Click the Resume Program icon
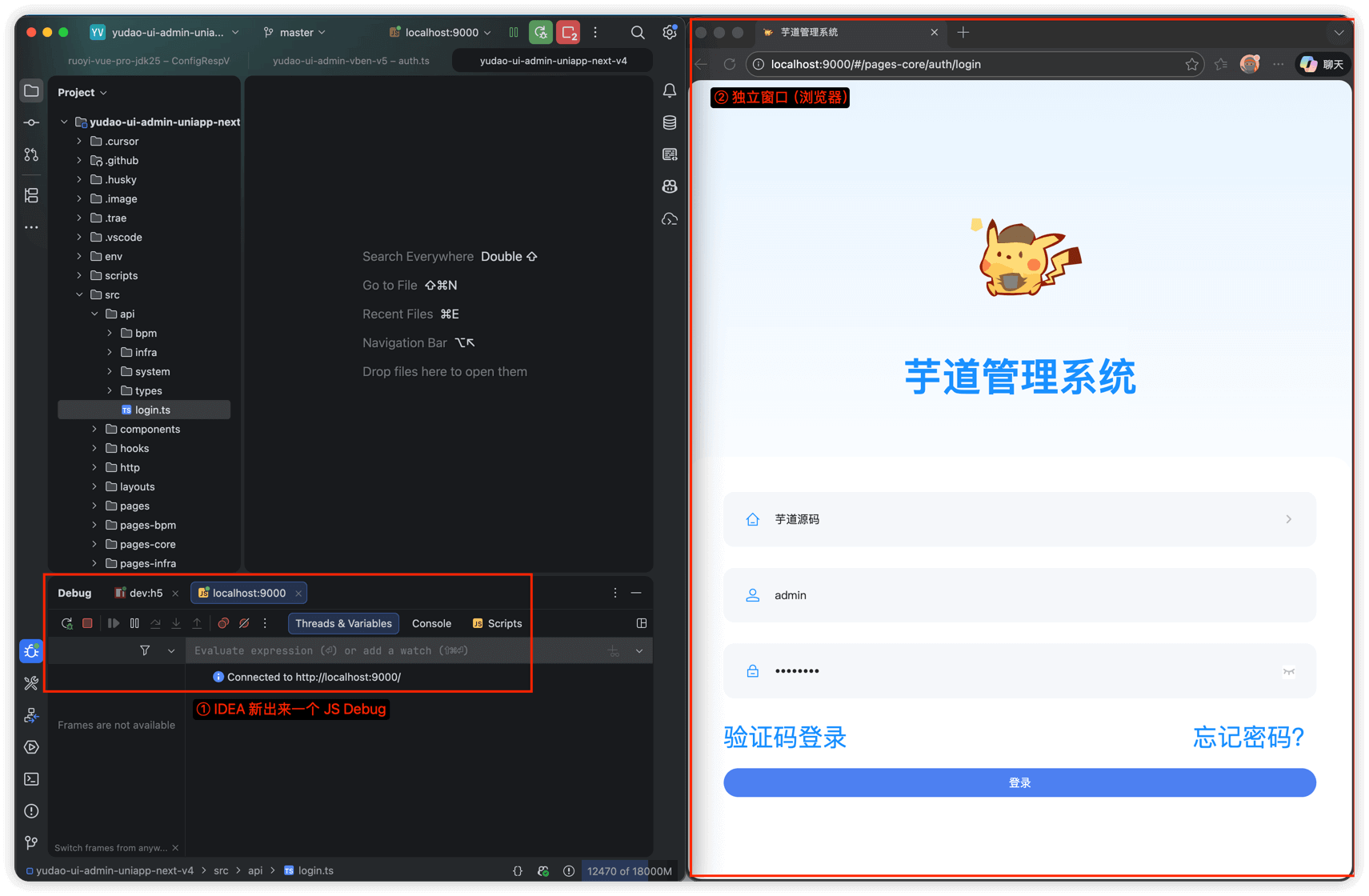The height and width of the screenshot is (896, 1369). click(113, 623)
